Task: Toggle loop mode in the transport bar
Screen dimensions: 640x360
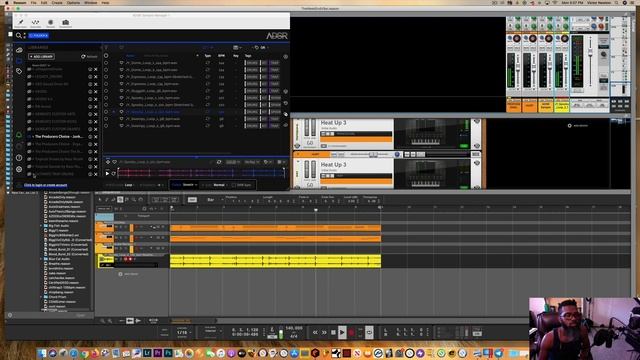Action: tap(369, 333)
